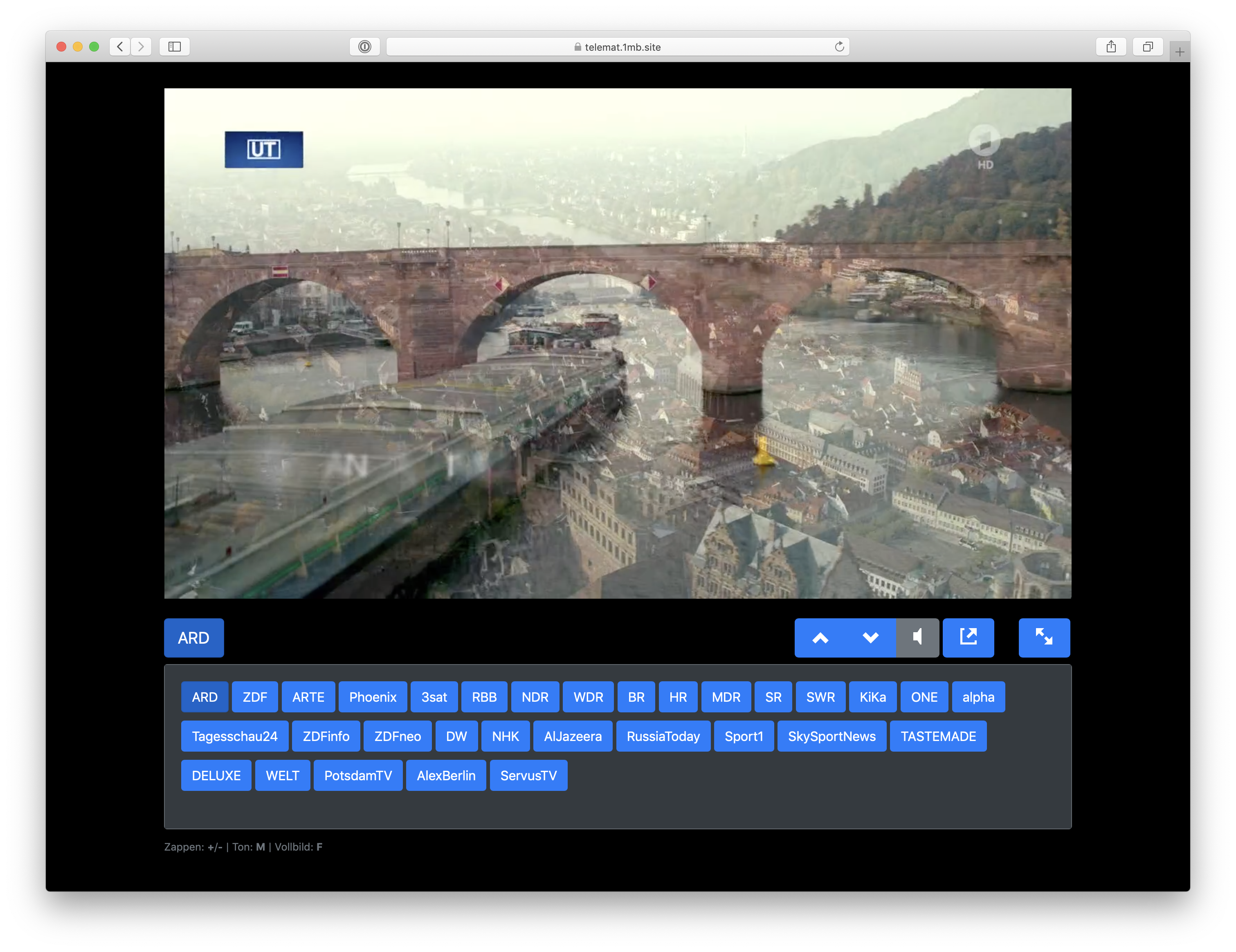Add a new tab with plus button
The width and height of the screenshot is (1236, 952).
tap(1180, 52)
